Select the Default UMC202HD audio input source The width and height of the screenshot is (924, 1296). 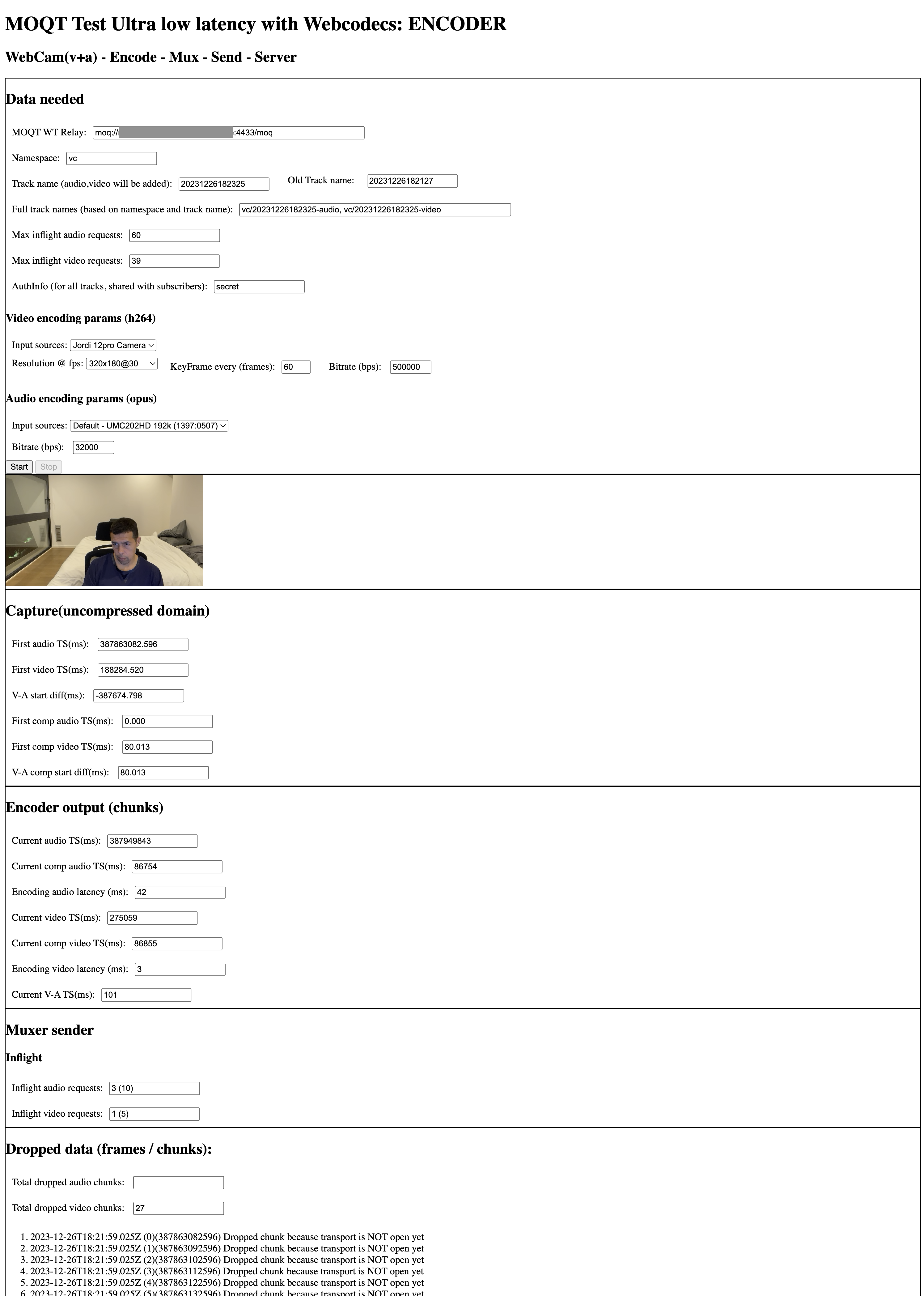(148, 425)
